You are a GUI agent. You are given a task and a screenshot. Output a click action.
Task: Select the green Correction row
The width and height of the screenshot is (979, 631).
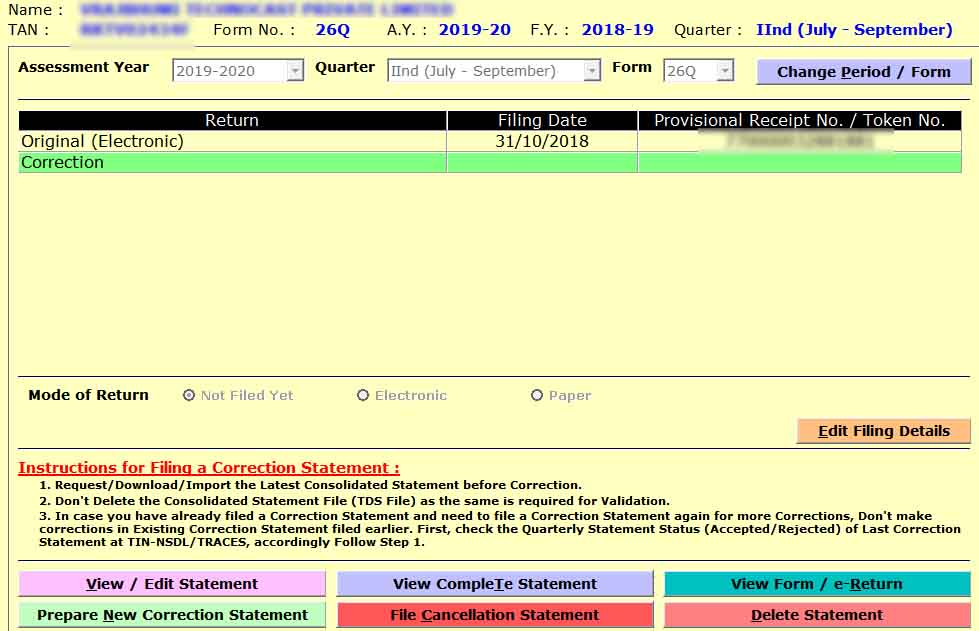[232, 162]
